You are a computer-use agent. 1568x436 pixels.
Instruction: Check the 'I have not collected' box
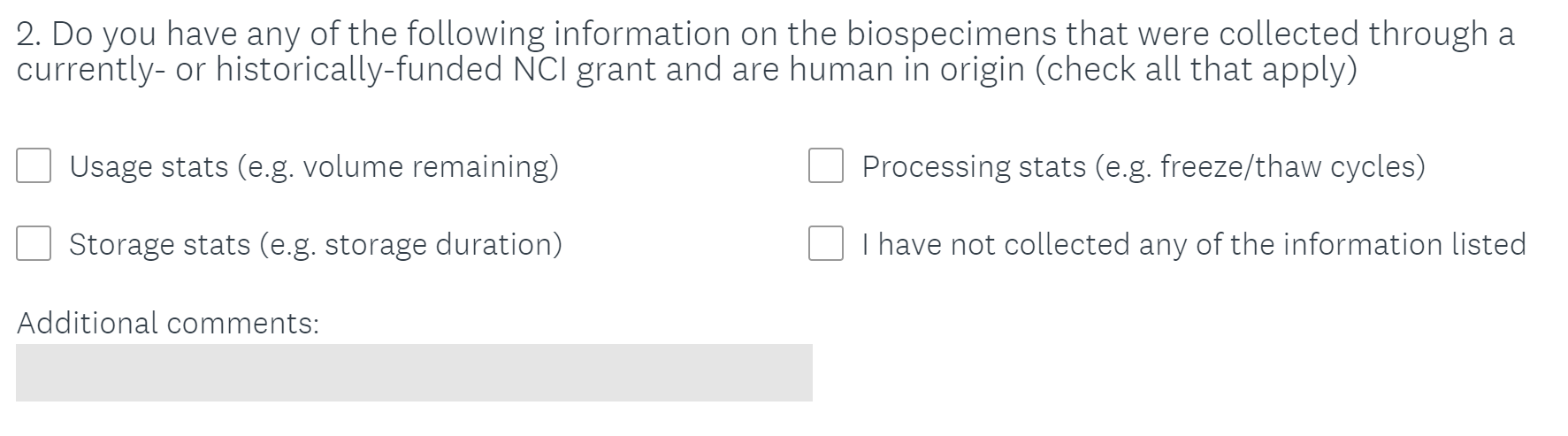click(x=826, y=243)
